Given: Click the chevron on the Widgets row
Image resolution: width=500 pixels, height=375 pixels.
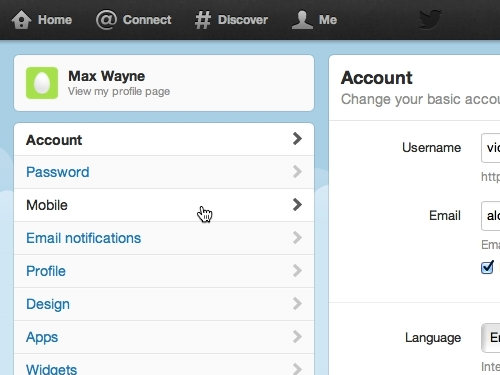Looking at the screenshot, I should [x=297, y=369].
